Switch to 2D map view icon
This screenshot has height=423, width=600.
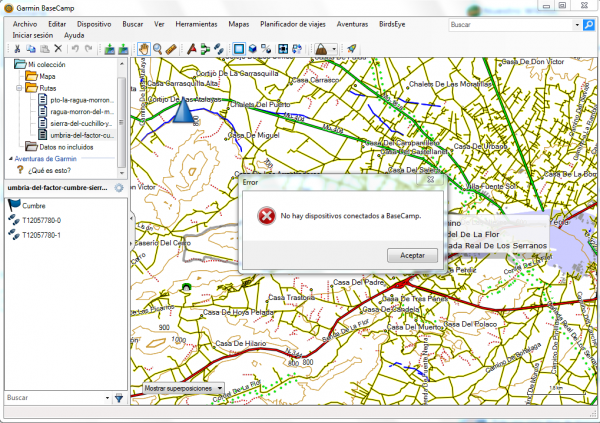[239, 49]
